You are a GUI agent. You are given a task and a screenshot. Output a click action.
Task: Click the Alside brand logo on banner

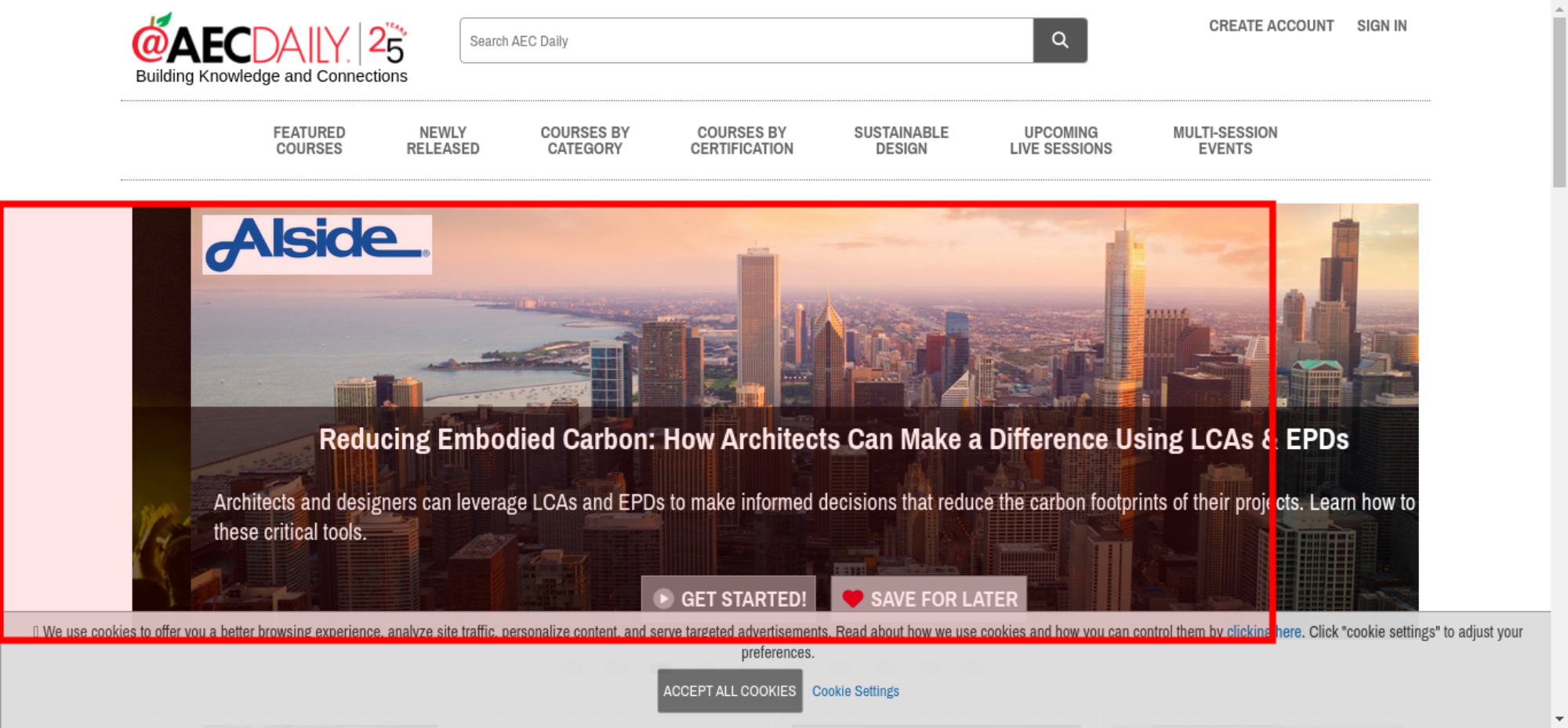(x=317, y=244)
